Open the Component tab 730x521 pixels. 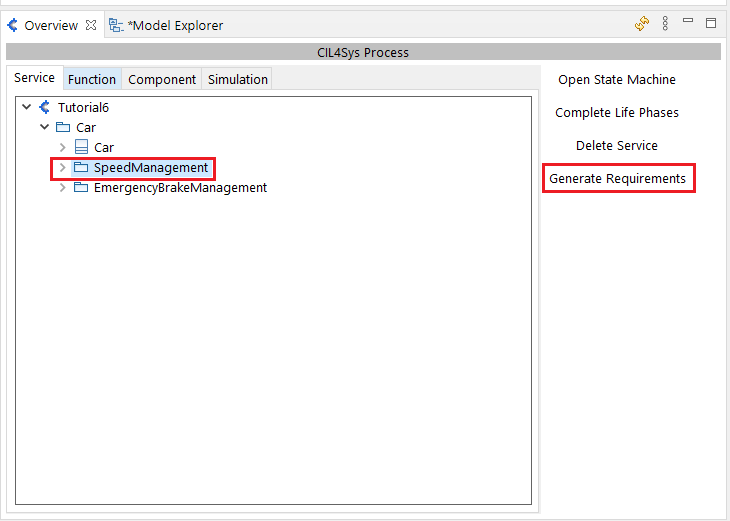[x=162, y=80]
